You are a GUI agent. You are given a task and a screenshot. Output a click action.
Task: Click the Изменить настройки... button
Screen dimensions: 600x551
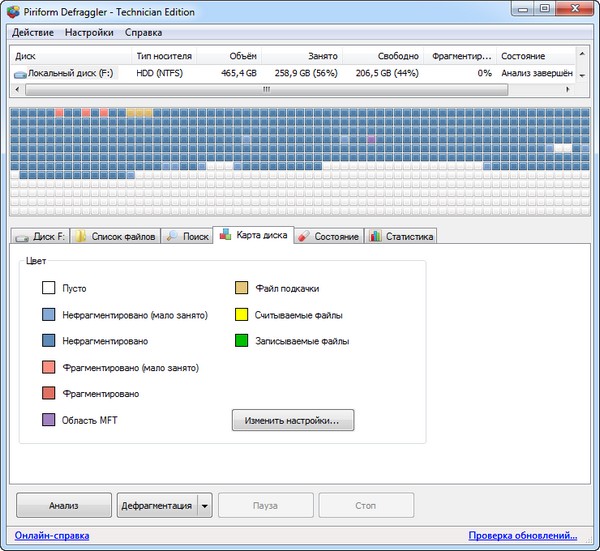[293, 421]
